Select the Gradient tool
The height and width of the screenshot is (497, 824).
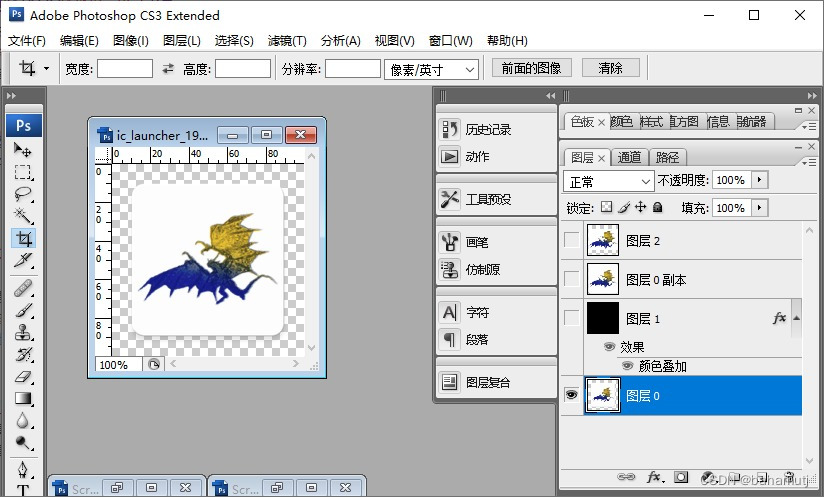[x=23, y=398]
